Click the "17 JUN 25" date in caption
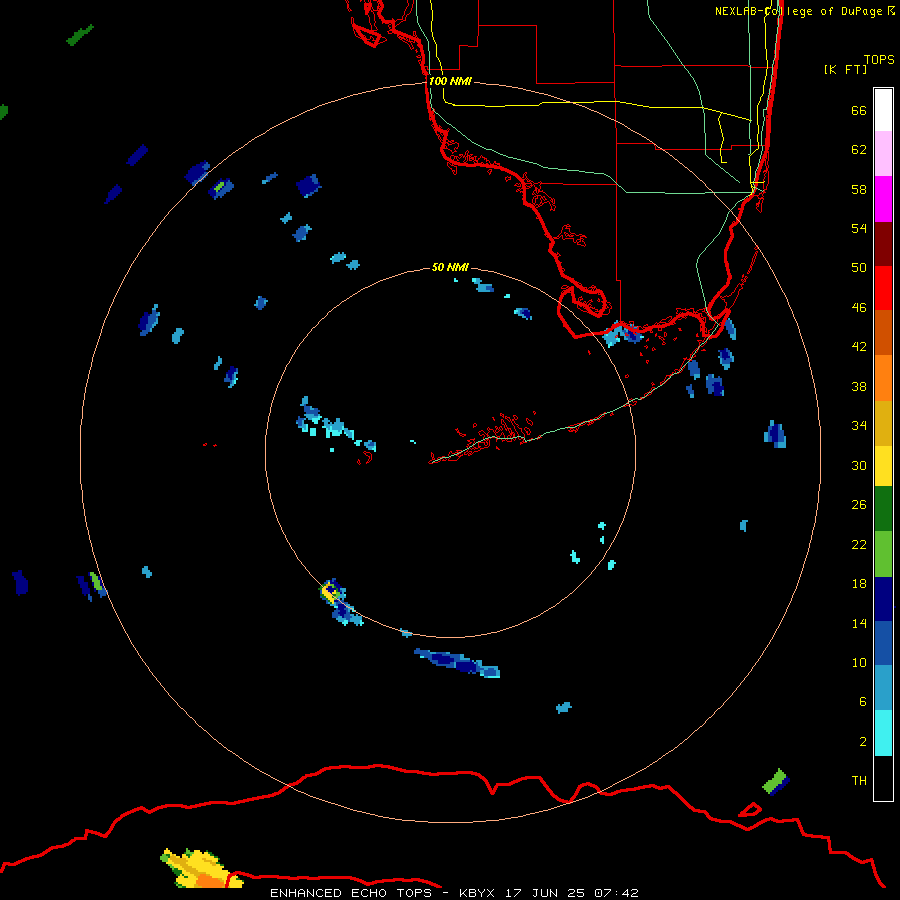The height and width of the screenshot is (900, 900). 545,893
